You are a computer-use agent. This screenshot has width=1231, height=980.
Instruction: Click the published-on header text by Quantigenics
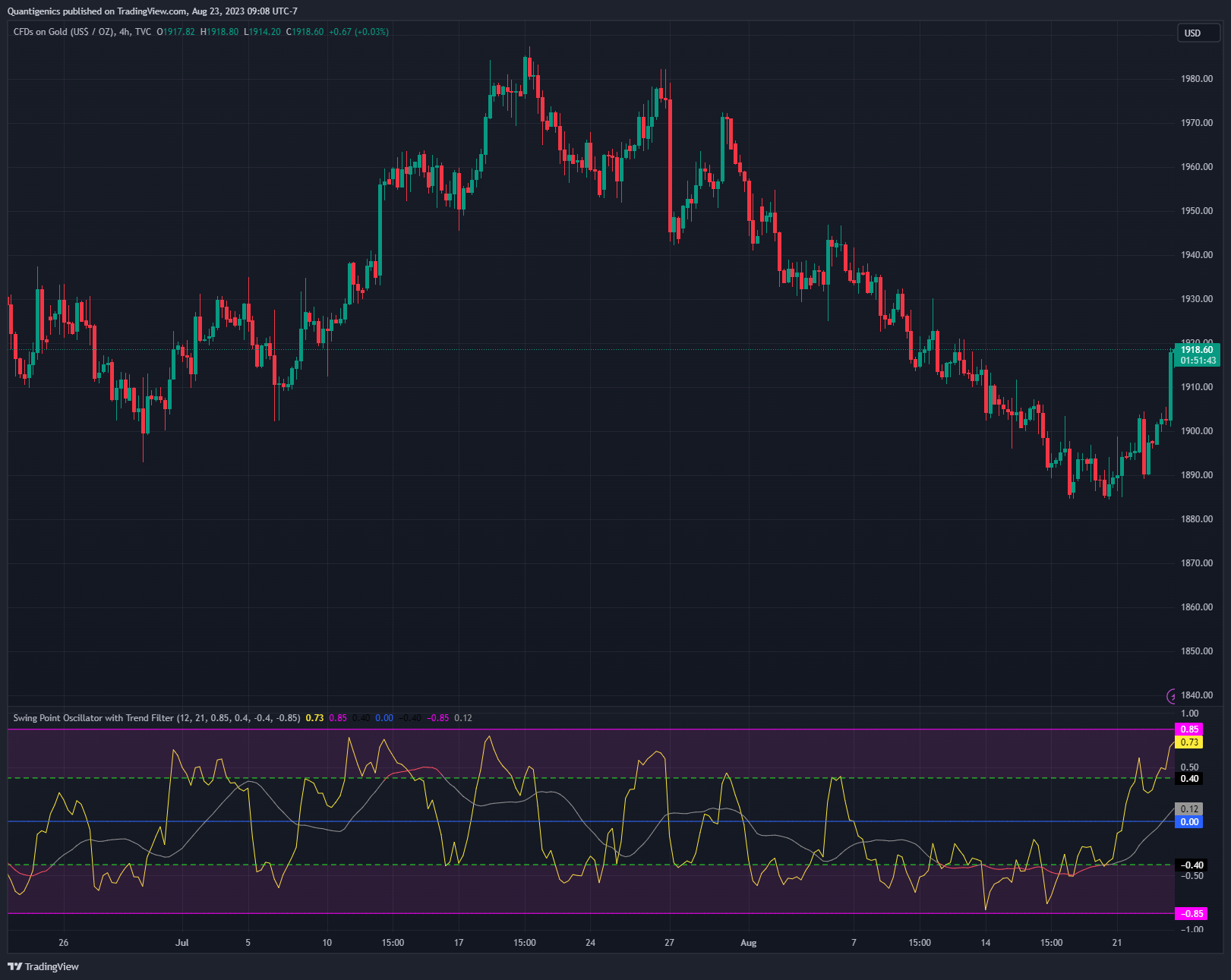(x=153, y=11)
